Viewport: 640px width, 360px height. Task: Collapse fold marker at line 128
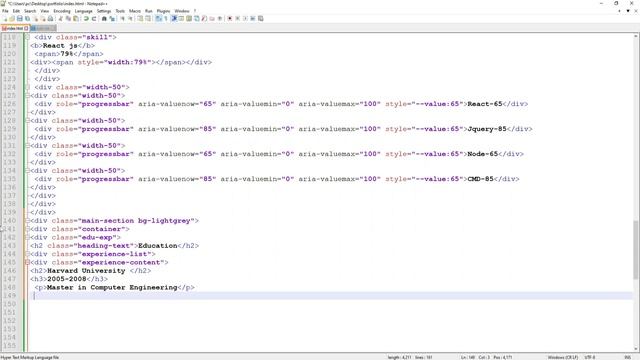pyautogui.click(x=27, y=120)
